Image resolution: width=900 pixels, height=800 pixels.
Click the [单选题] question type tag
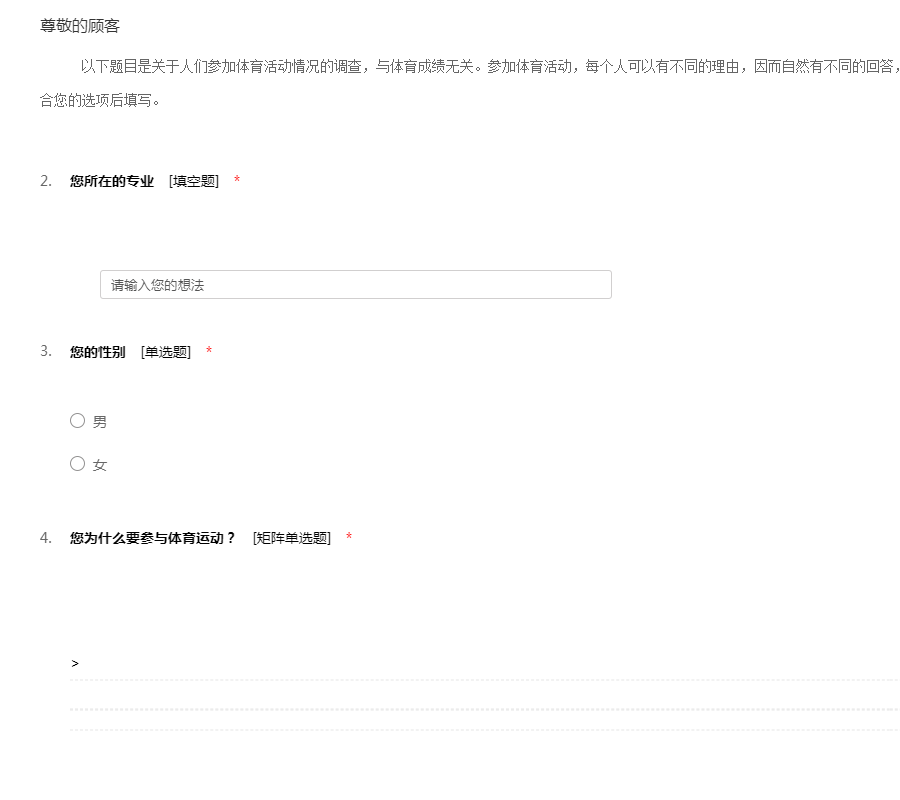pos(166,352)
